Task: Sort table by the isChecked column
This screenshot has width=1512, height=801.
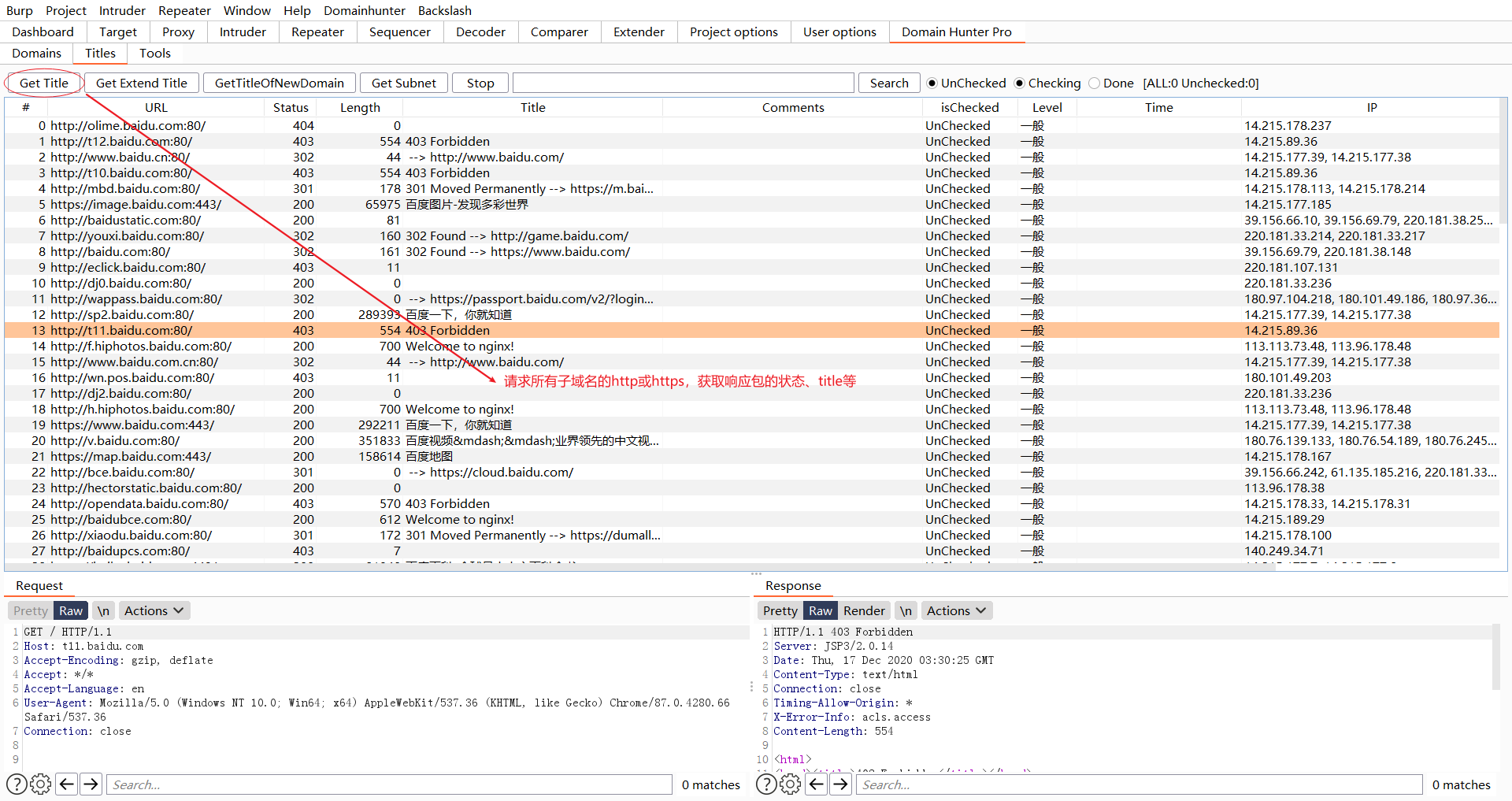Action: click(x=969, y=107)
